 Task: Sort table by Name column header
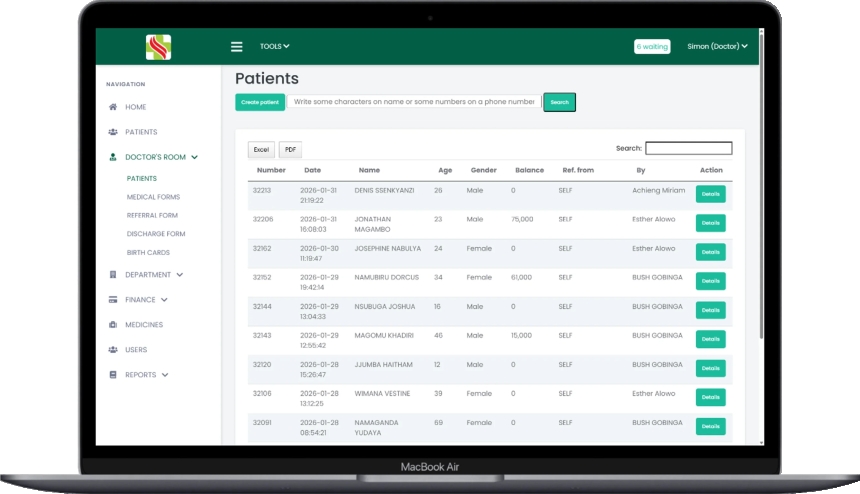coord(369,170)
